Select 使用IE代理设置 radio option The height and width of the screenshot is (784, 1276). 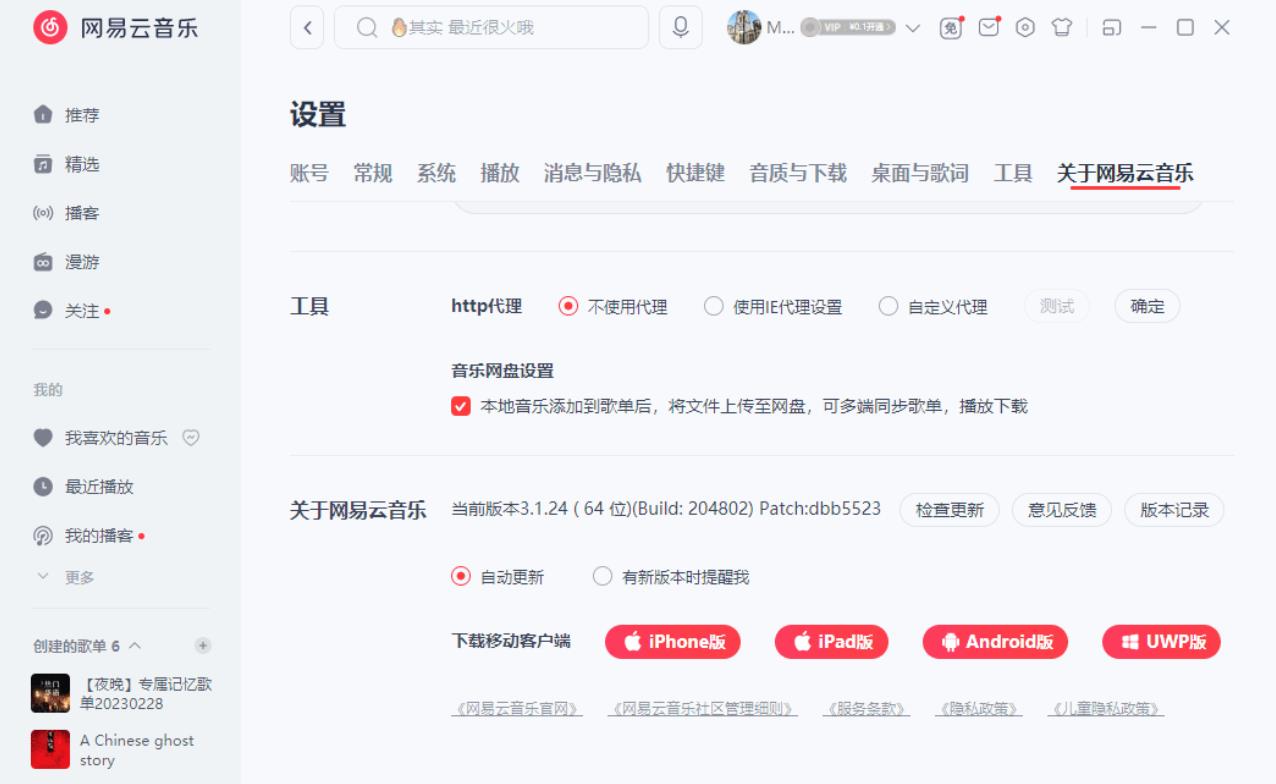(713, 306)
